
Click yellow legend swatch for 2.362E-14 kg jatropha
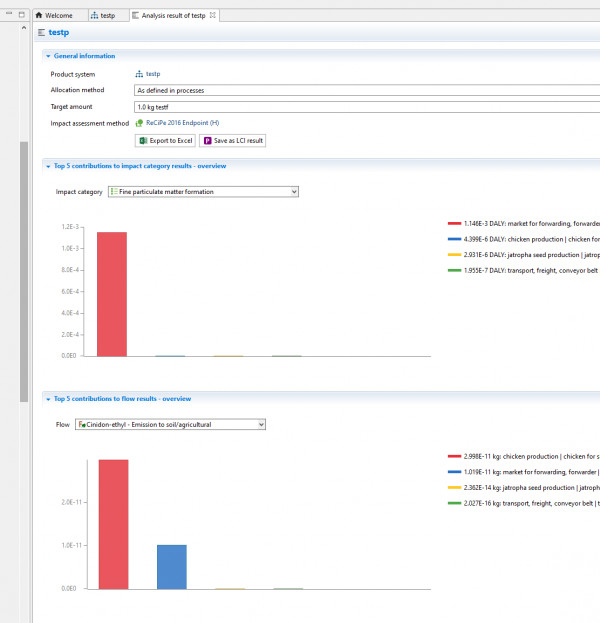tap(454, 488)
